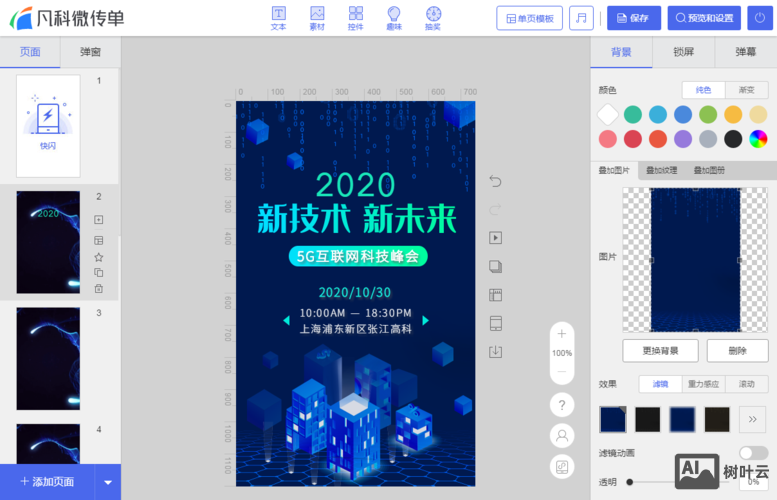The image size is (777, 500).
Task: Open the 单页模板 single page template
Action: point(530,18)
